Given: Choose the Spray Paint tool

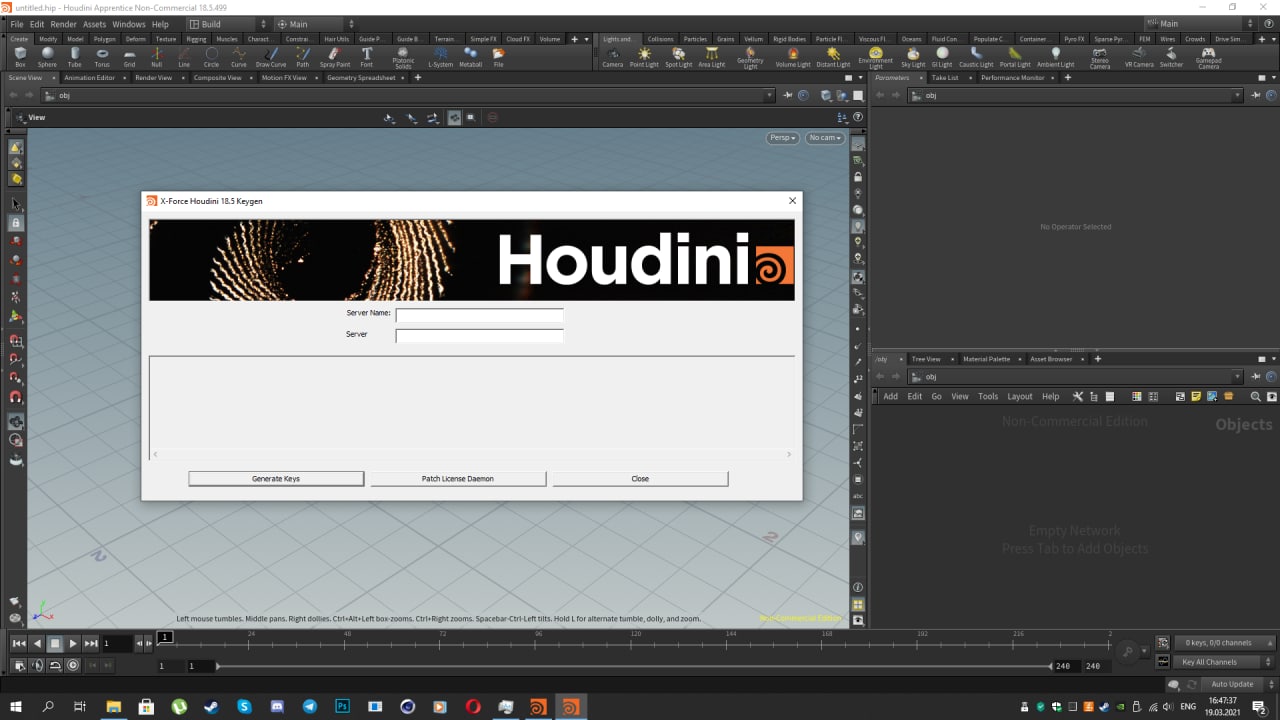Looking at the screenshot, I should [335, 57].
